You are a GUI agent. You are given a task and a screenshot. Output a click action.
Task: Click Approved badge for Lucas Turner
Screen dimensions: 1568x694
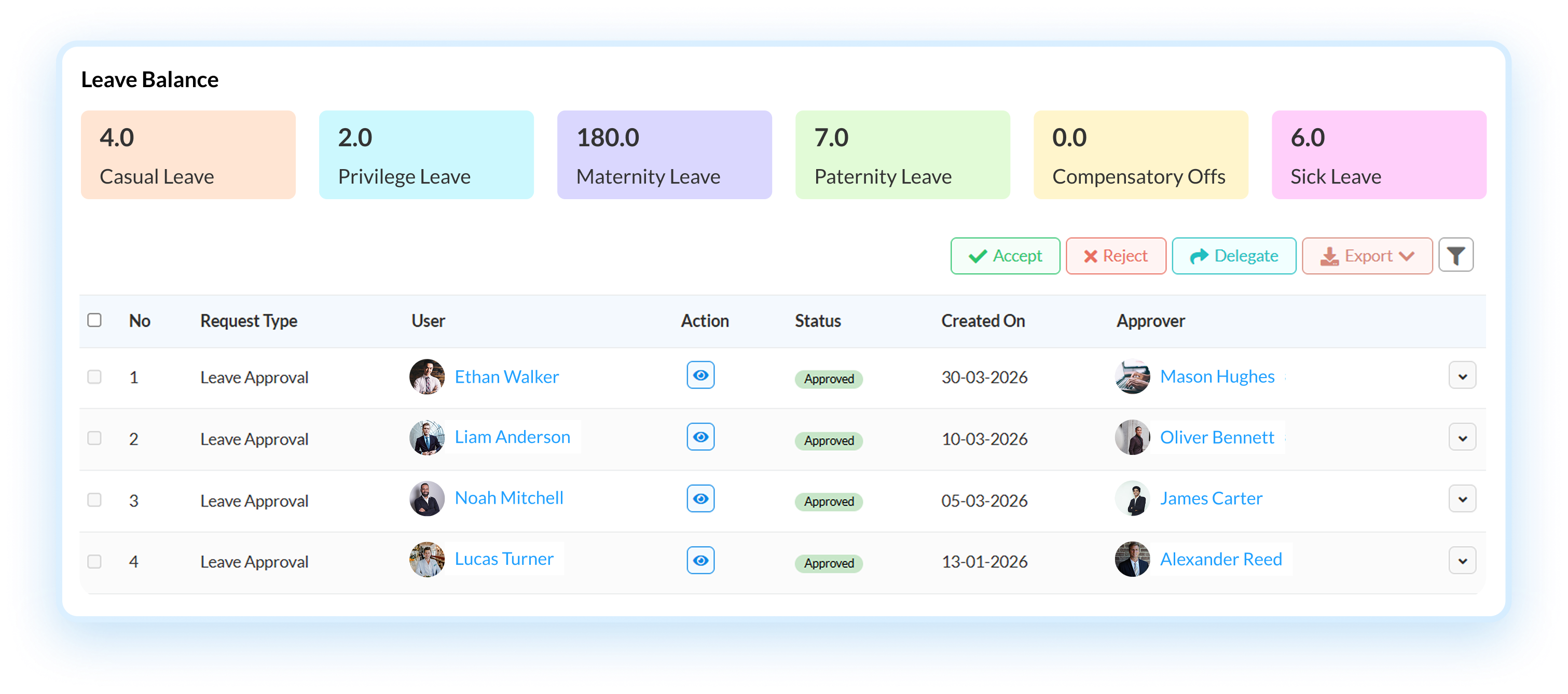click(x=829, y=563)
